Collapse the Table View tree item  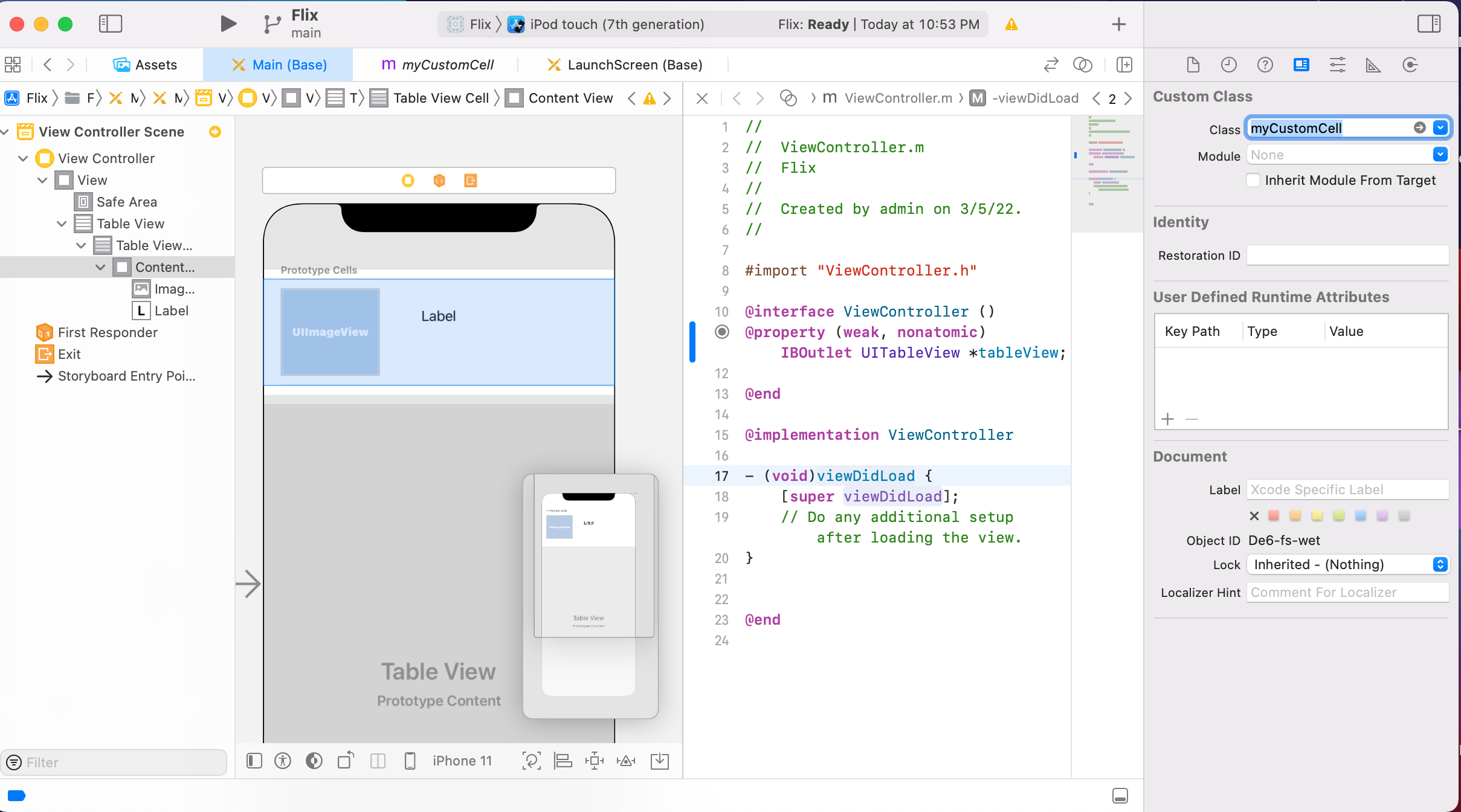pos(62,224)
